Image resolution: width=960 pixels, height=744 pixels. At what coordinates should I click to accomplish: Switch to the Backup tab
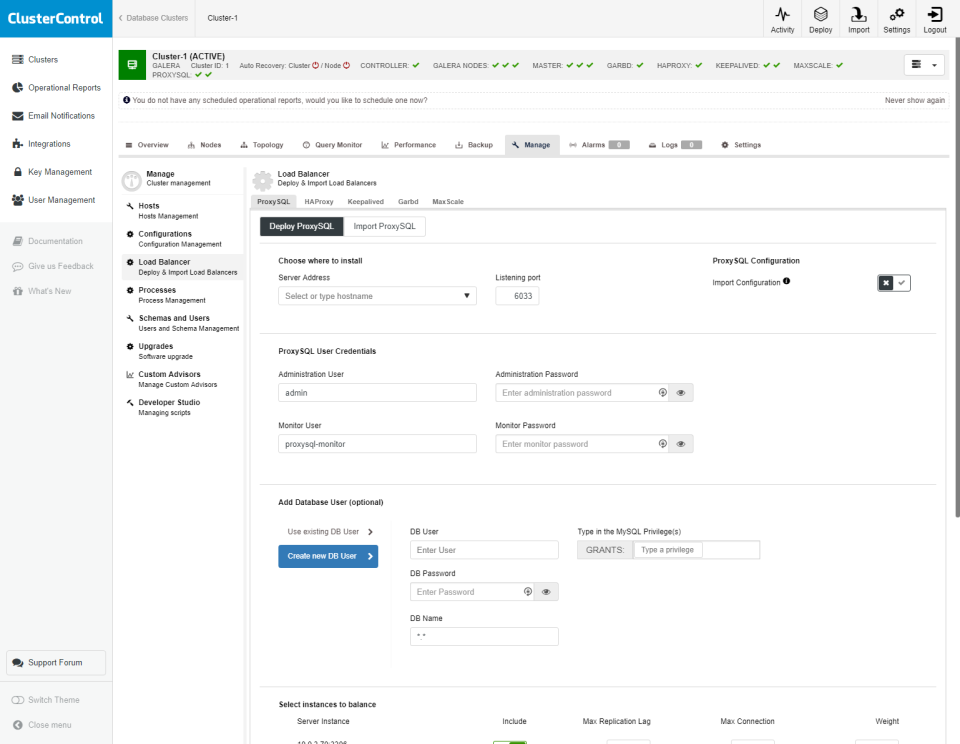point(474,145)
